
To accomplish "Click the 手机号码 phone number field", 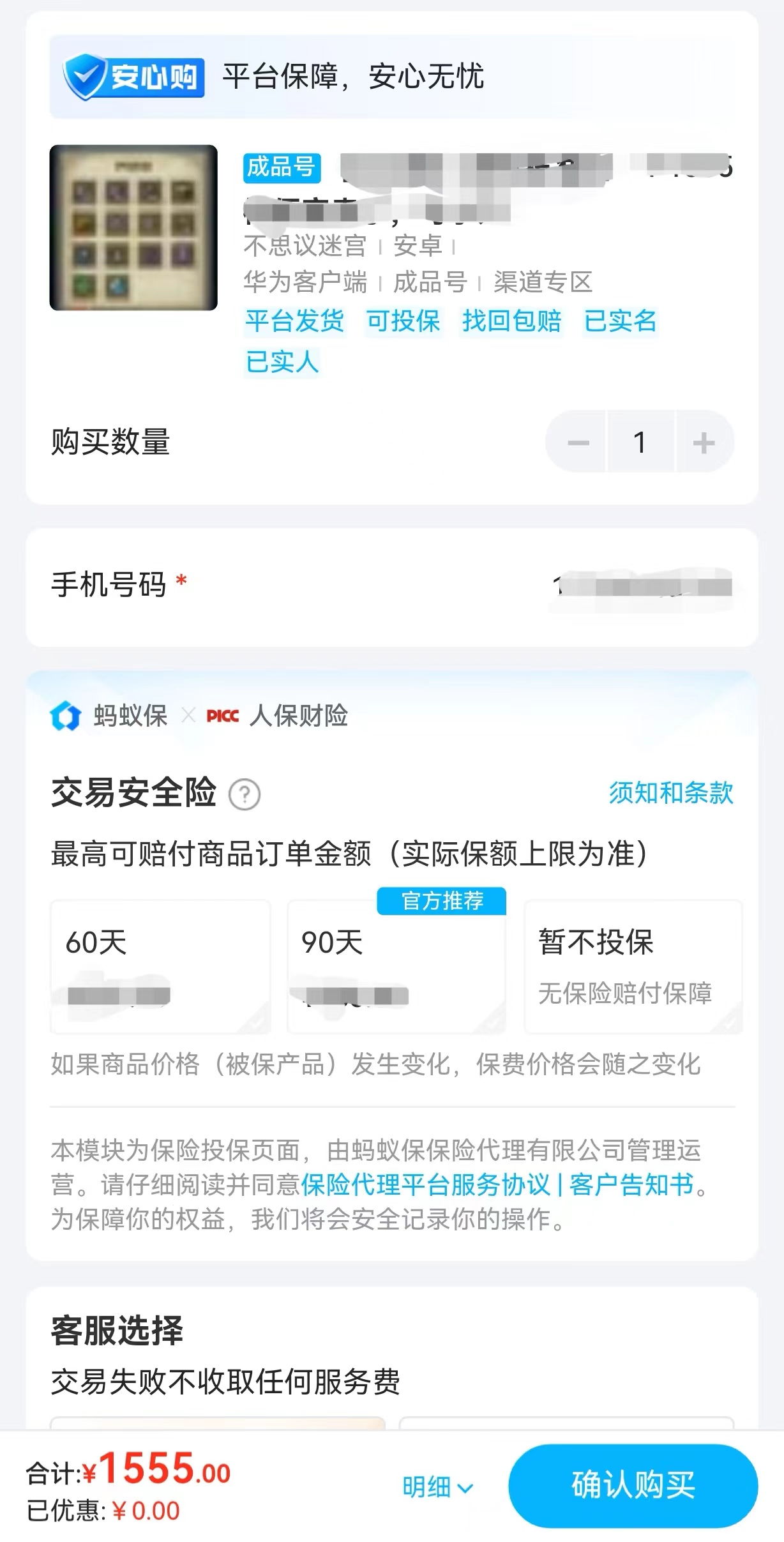I will click(642, 586).
